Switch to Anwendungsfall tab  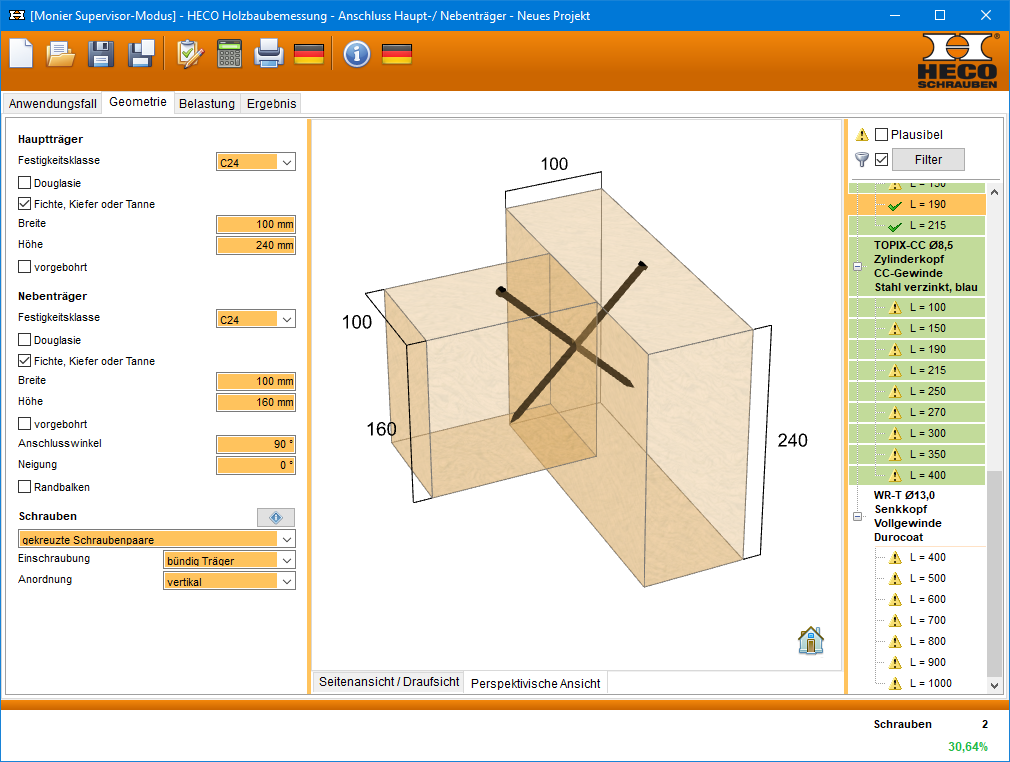click(x=53, y=104)
